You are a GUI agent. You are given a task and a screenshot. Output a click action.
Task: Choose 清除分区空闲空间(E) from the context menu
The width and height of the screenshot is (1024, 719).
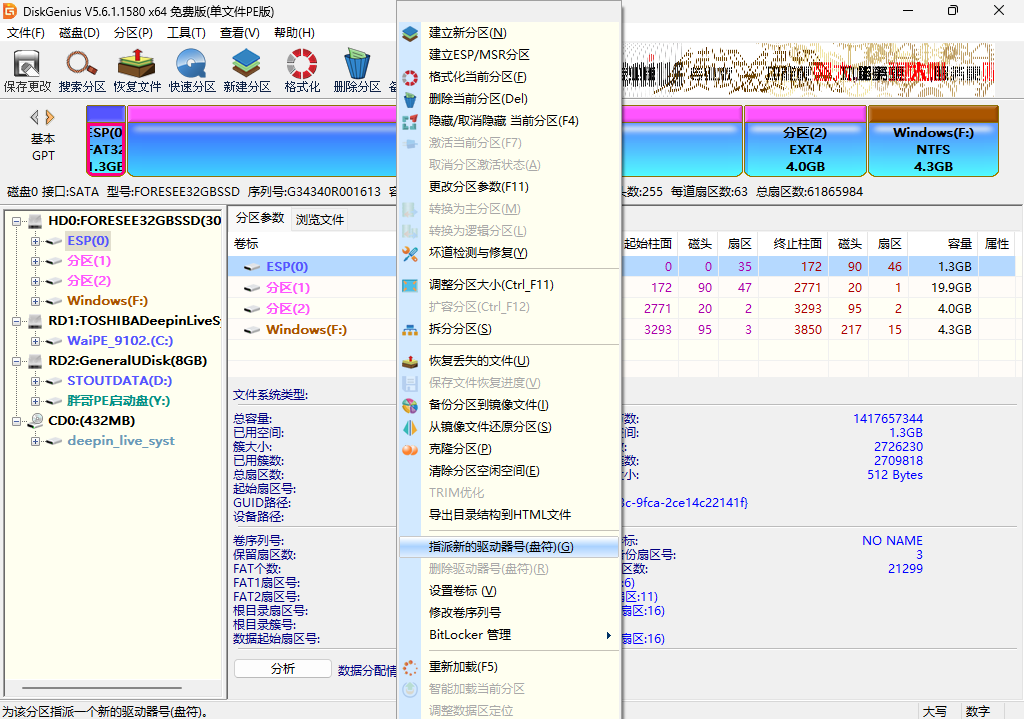(509, 471)
